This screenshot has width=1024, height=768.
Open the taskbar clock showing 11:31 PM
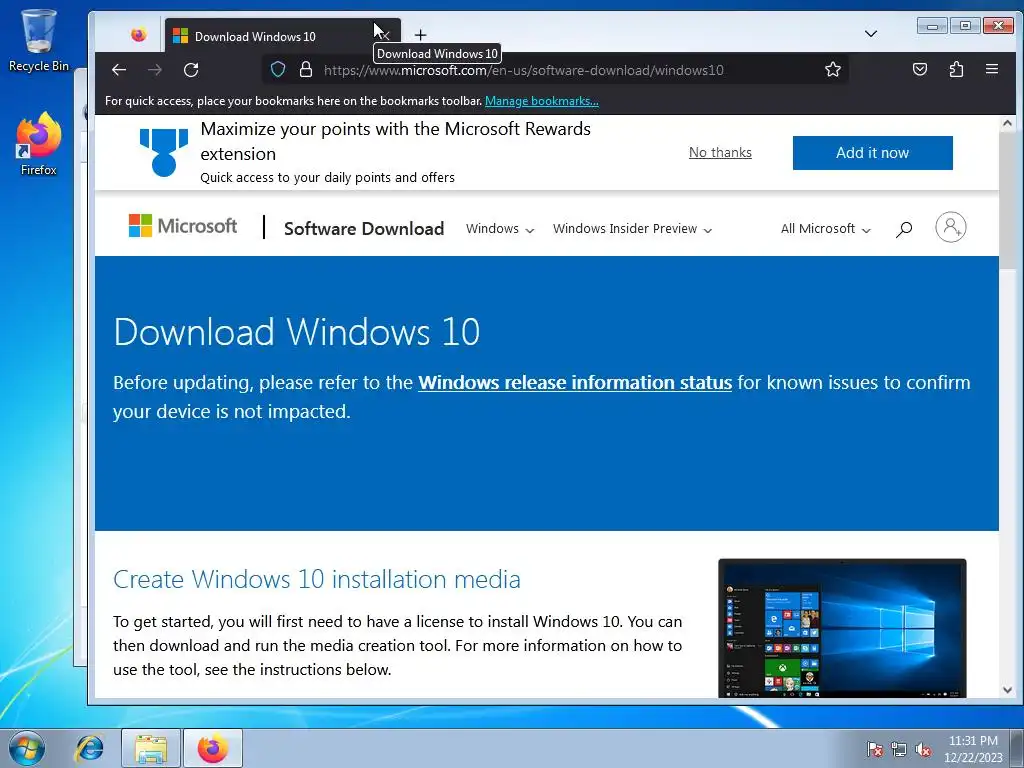(x=973, y=749)
